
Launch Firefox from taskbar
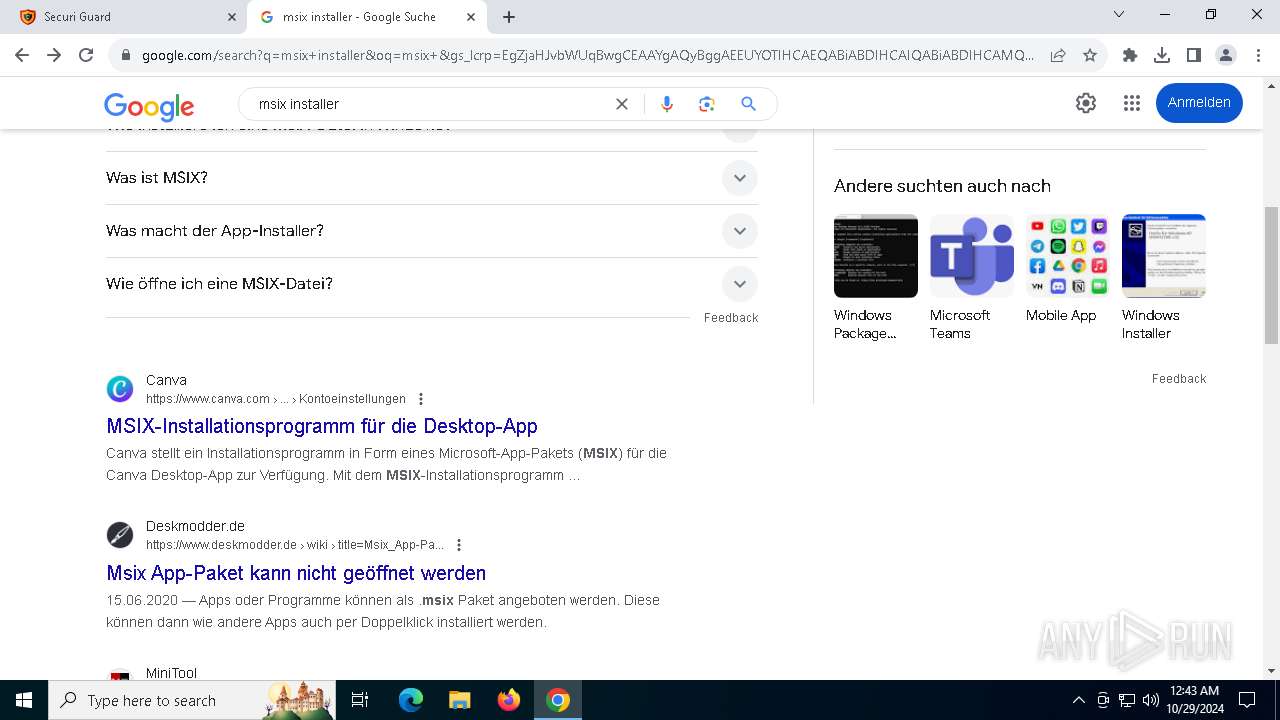(508, 700)
